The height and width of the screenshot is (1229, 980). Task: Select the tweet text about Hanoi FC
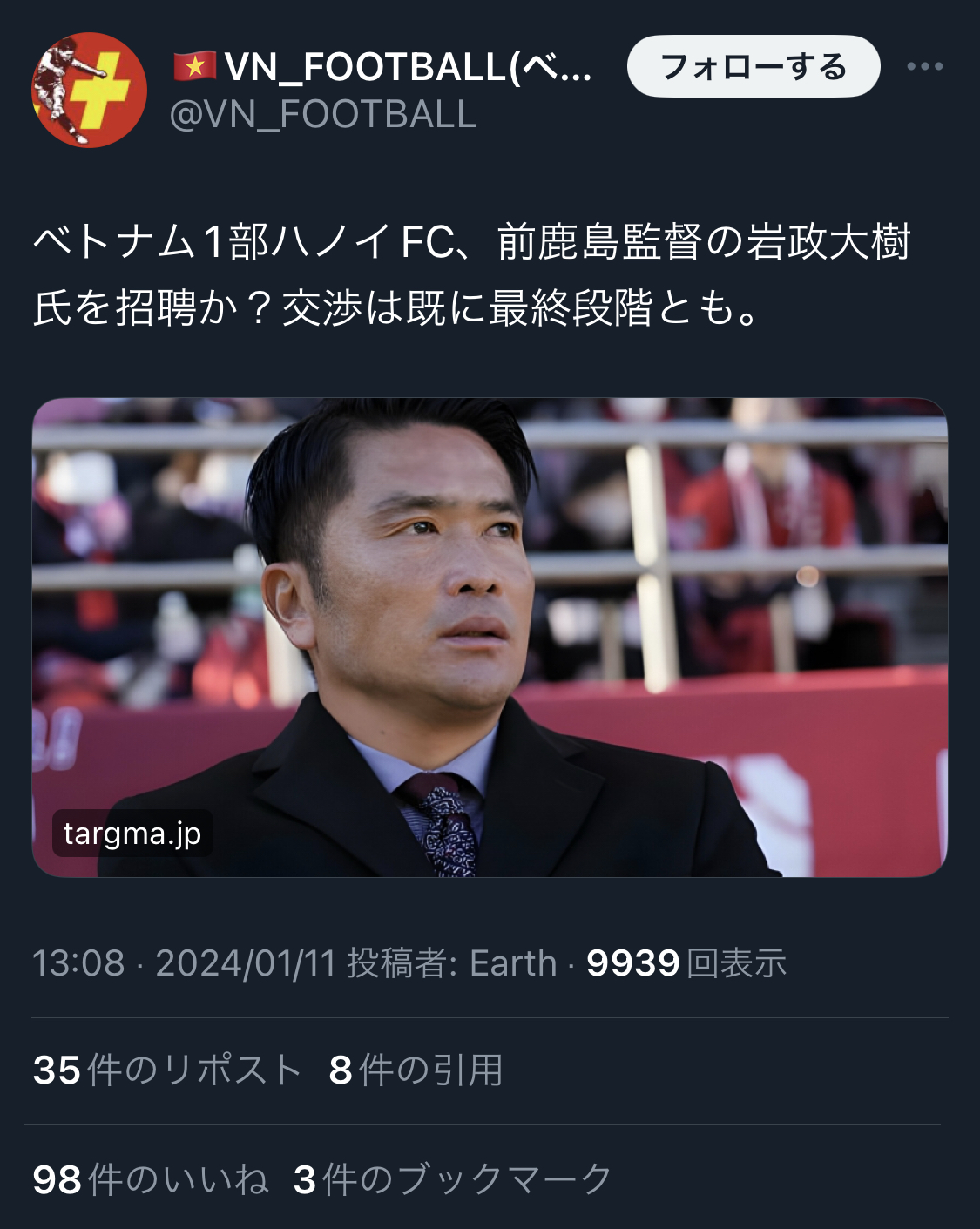[x=471, y=274]
